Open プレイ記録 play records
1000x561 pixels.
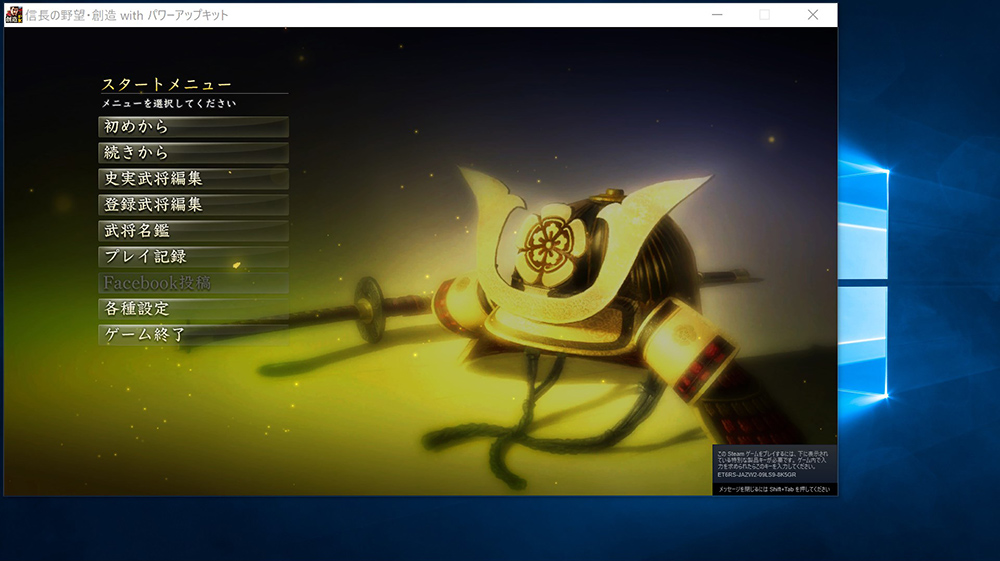tap(193, 257)
